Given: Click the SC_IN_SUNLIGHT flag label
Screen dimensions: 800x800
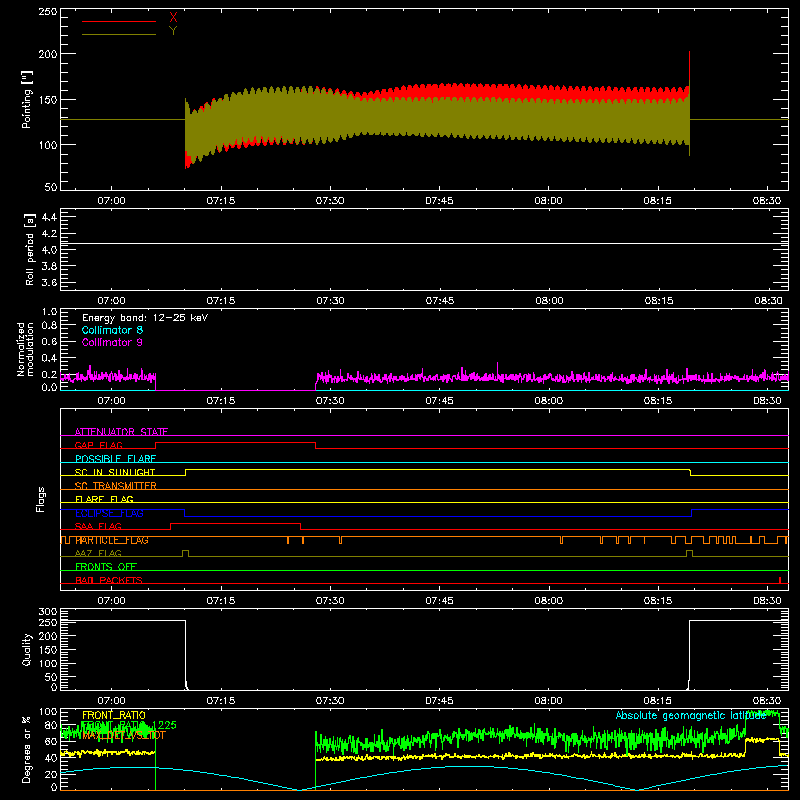Looking at the screenshot, I should tap(115, 472).
